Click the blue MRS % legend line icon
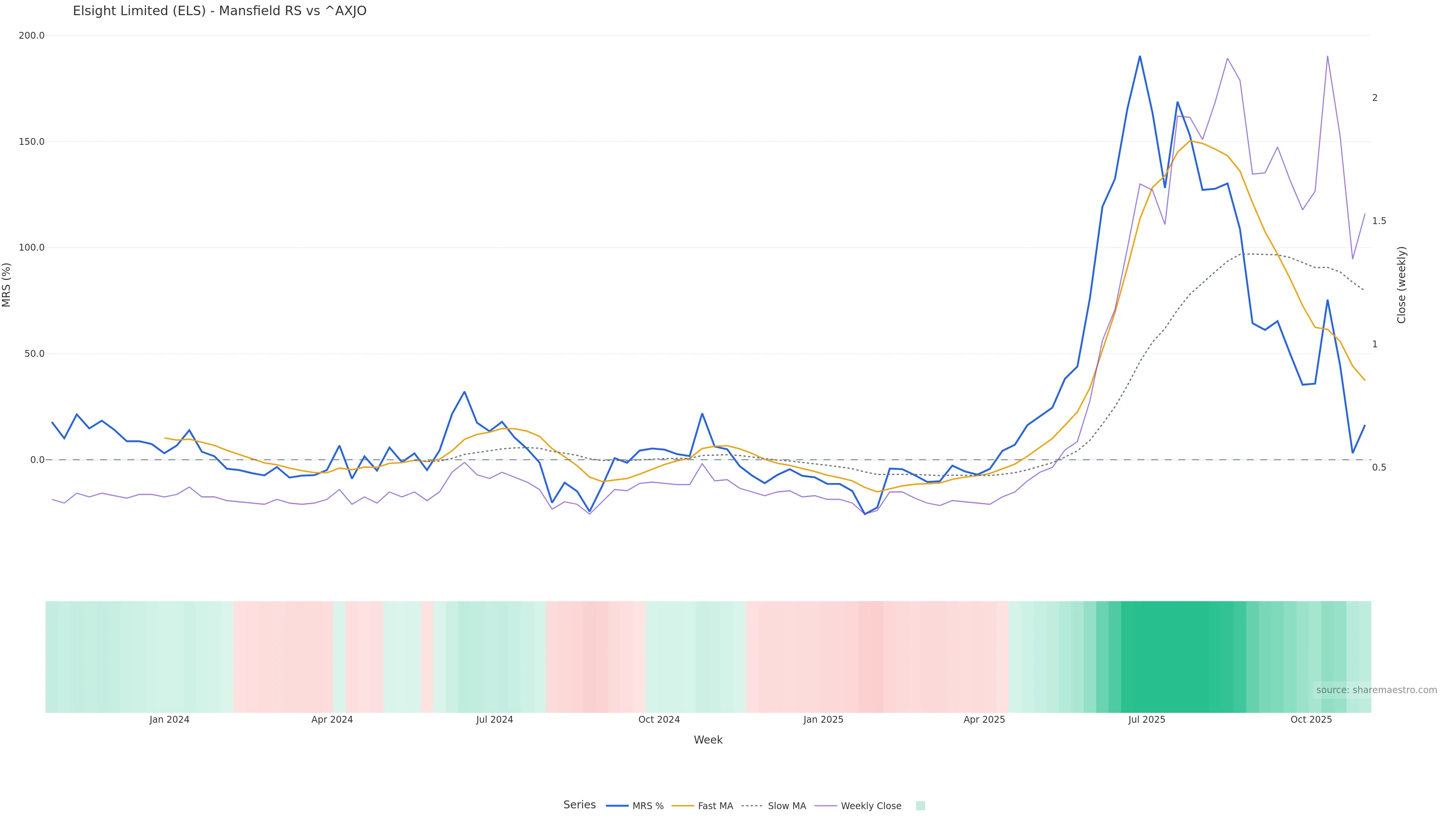This screenshot has width=1456, height=819. (617, 806)
